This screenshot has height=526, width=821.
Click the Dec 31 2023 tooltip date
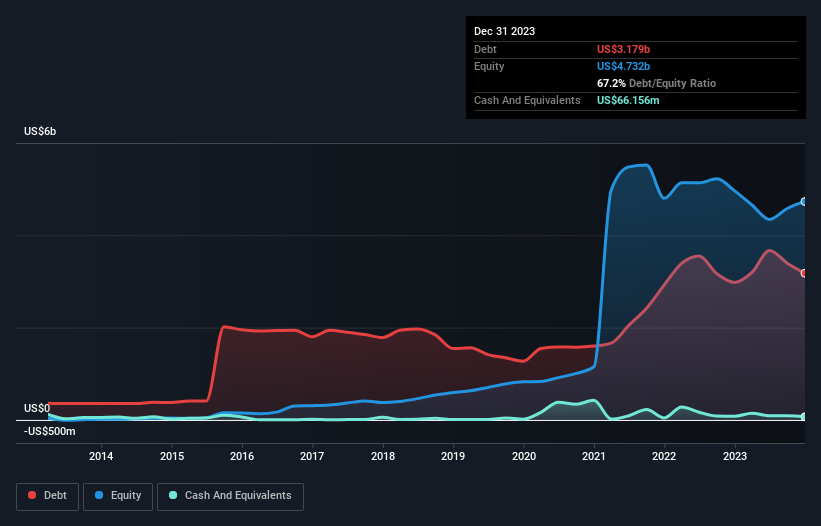pos(504,31)
